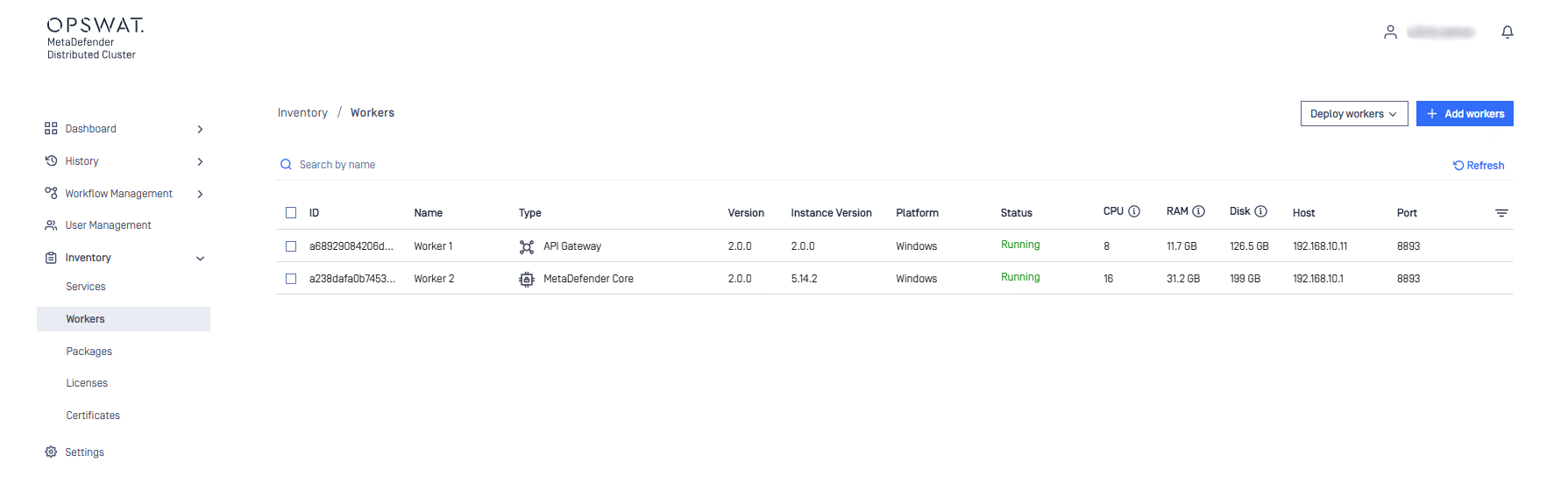Click the Platform column header
Image resolution: width=1568 pixels, height=498 pixels.
coord(917,213)
